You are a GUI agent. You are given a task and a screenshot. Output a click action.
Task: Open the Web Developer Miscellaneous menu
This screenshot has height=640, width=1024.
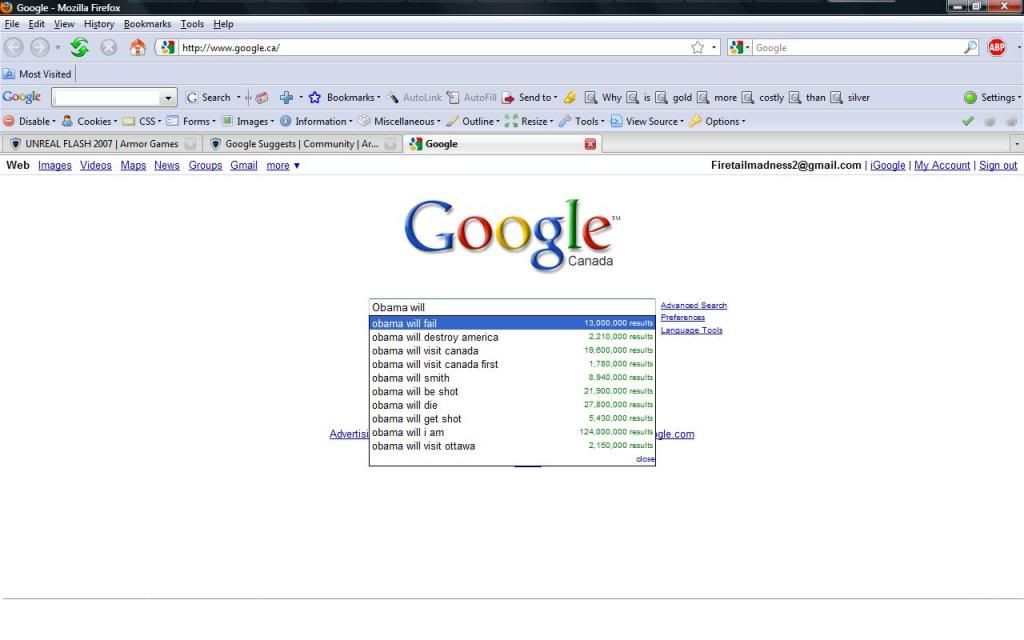coord(399,121)
